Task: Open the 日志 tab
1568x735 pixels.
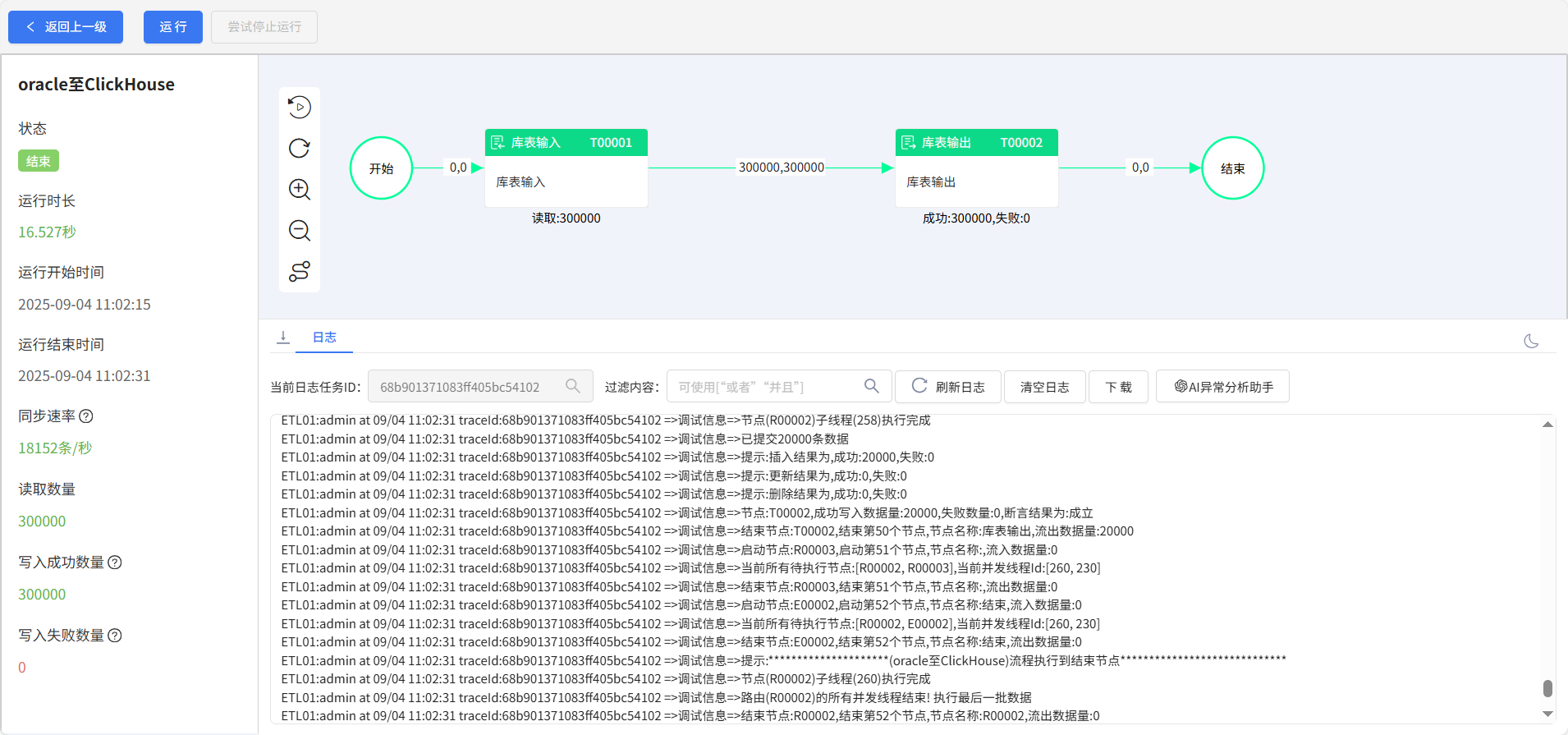Action: tap(324, 338)
